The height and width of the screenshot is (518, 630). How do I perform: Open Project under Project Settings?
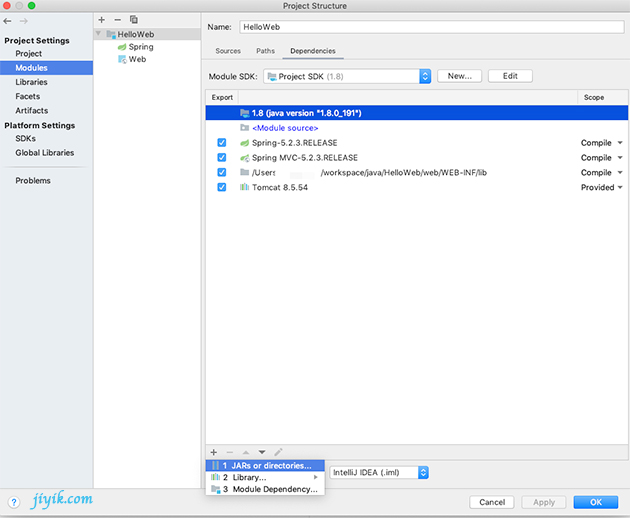point(29,53)
